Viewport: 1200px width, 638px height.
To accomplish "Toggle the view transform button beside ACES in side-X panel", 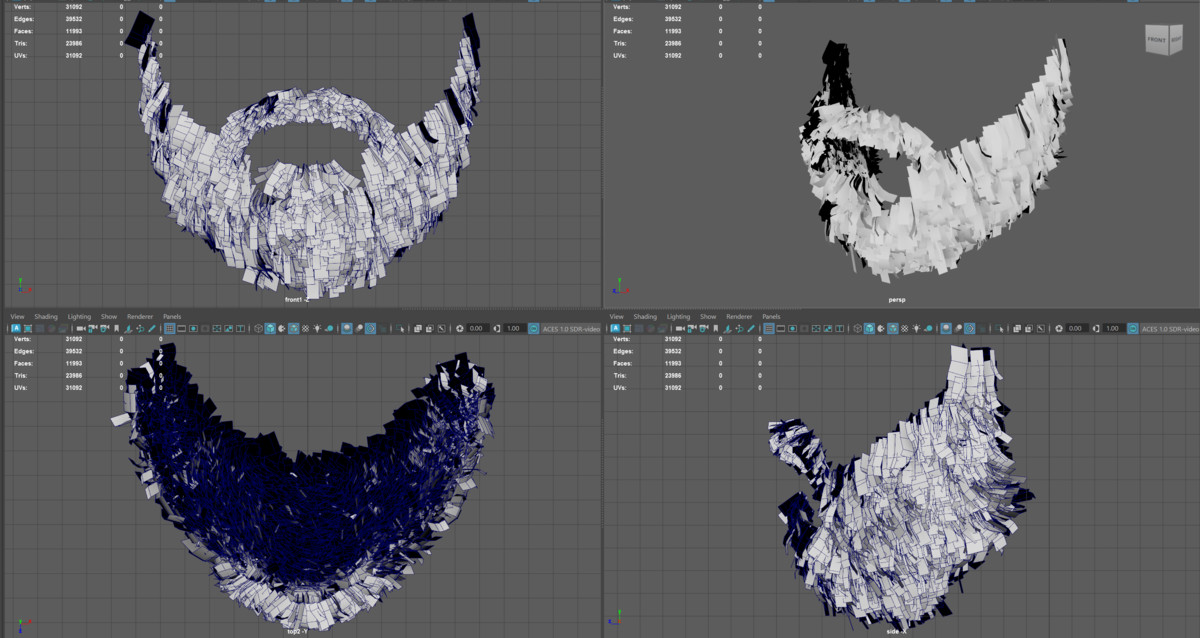I will [x=1133, y=328].
